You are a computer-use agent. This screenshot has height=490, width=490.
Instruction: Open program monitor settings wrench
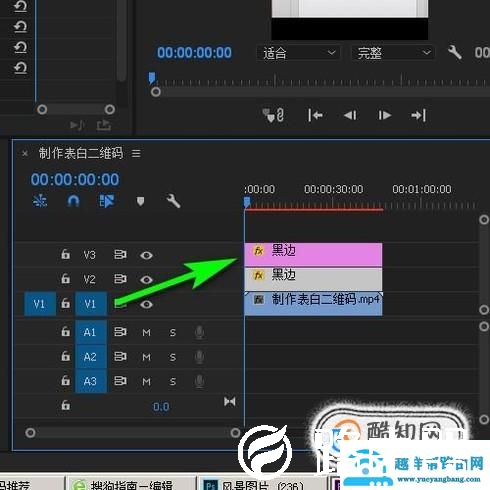coord(455,52)
